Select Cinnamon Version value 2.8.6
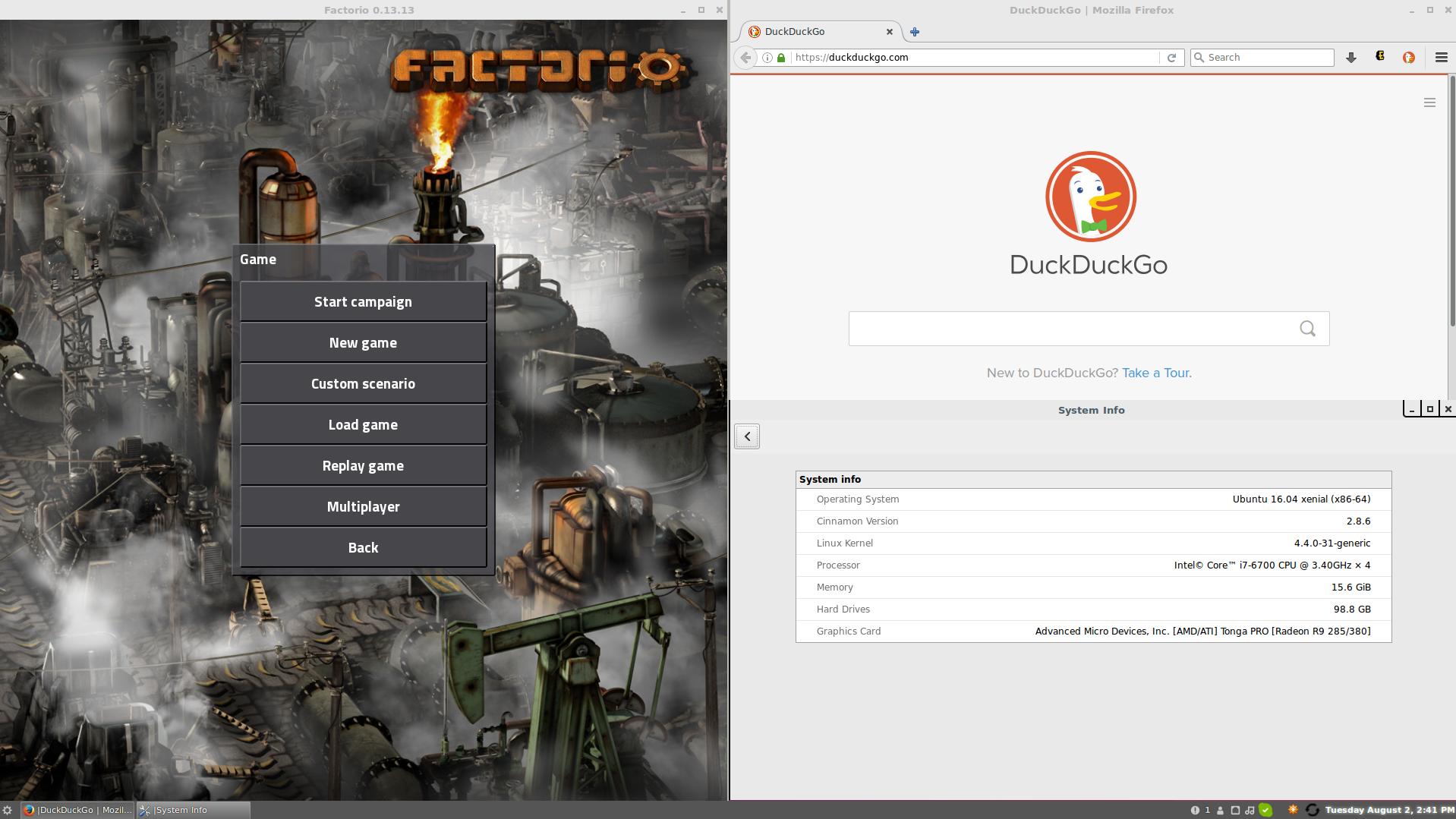The image size is (1456, 819). pos(1358,521)
